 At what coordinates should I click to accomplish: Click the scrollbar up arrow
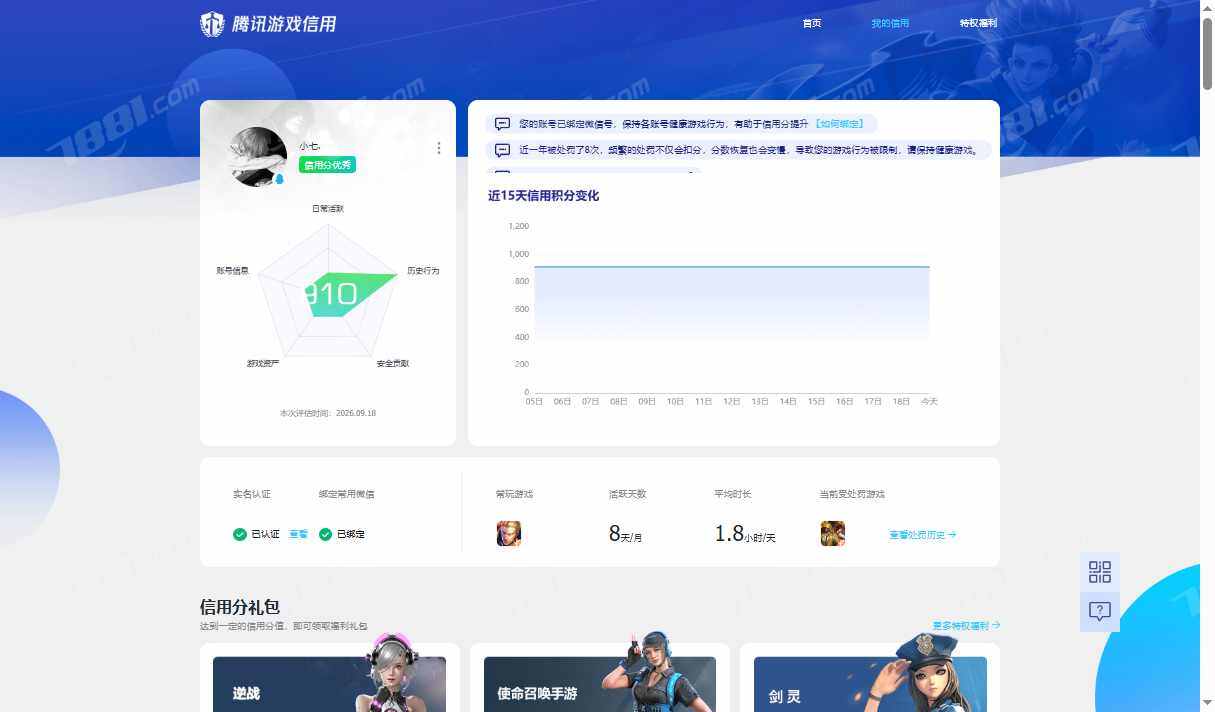pyautogui.click(x=1207, y=8)
